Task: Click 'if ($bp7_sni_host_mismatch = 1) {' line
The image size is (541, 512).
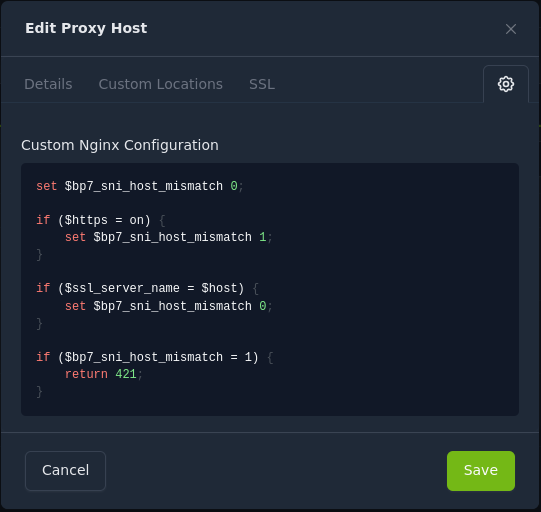Action: click(x=155, y=357)
